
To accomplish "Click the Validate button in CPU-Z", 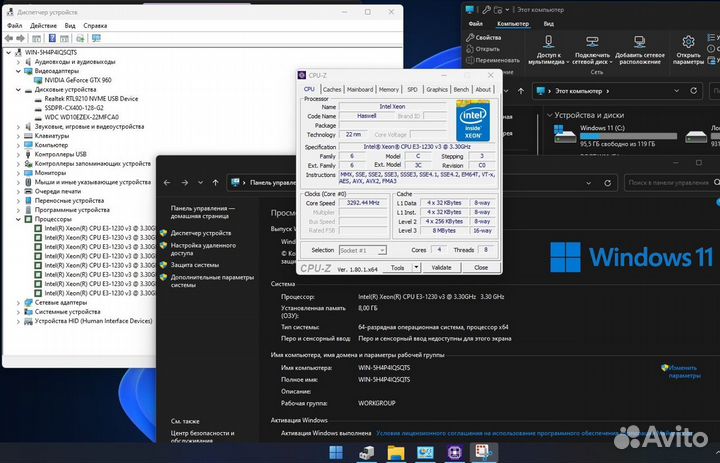I will [x=441, y=268].
